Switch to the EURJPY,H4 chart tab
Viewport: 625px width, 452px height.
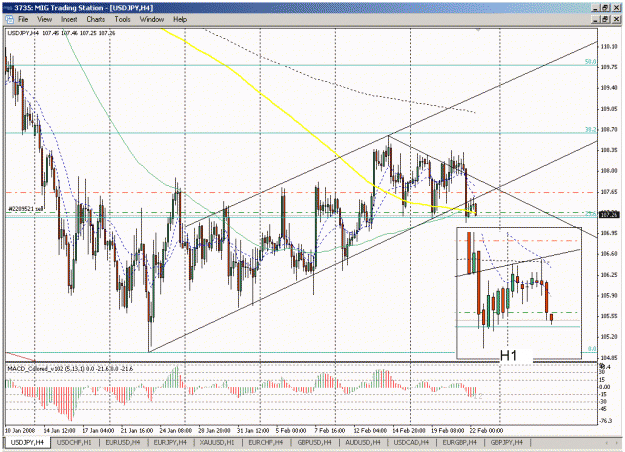pyautogui.click(x=170, y=442)
